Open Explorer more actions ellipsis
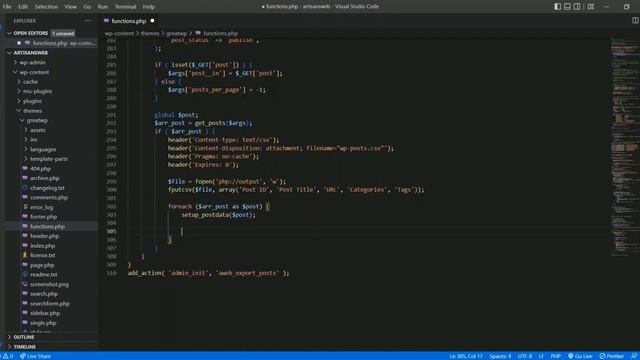The image size is (640, 360). (x=88, y=20)
